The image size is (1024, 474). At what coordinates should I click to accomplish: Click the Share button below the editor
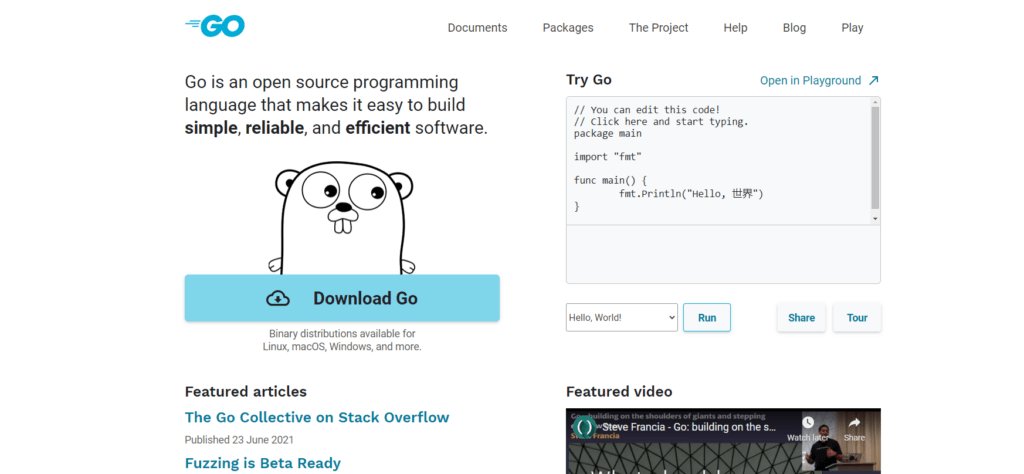pos(801,317)
